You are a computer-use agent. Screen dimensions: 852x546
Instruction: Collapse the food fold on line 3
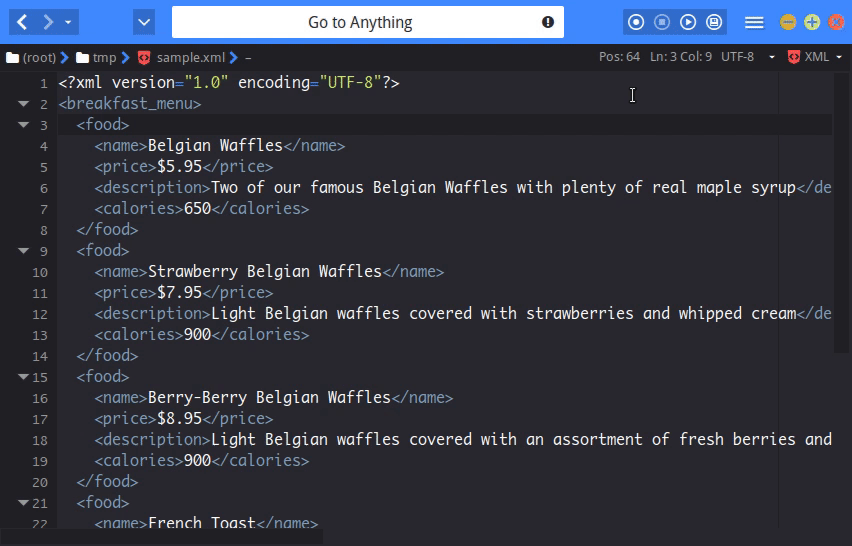coord(23,124)
